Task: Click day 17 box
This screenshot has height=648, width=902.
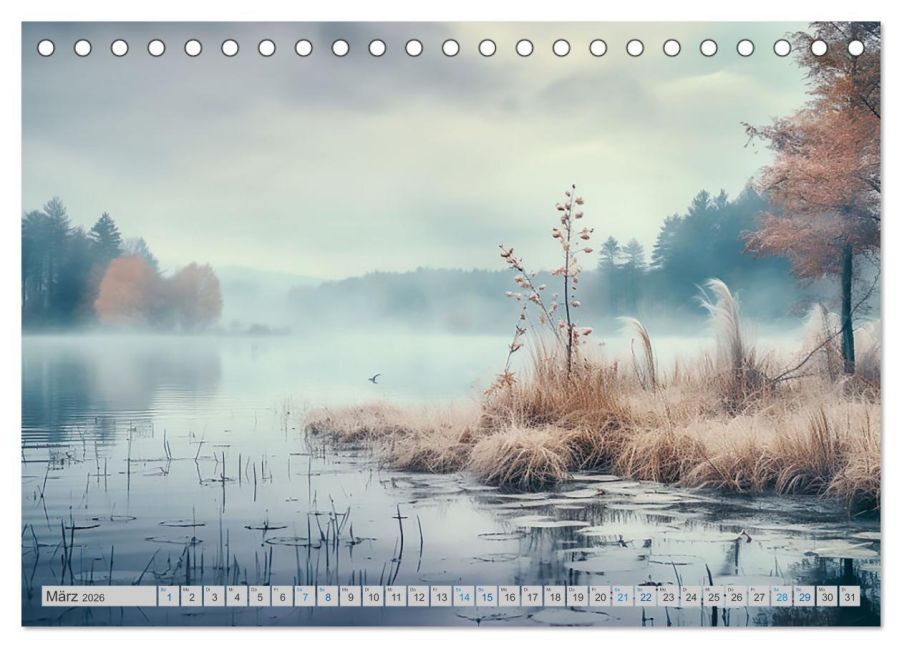Action: point(532,596)
